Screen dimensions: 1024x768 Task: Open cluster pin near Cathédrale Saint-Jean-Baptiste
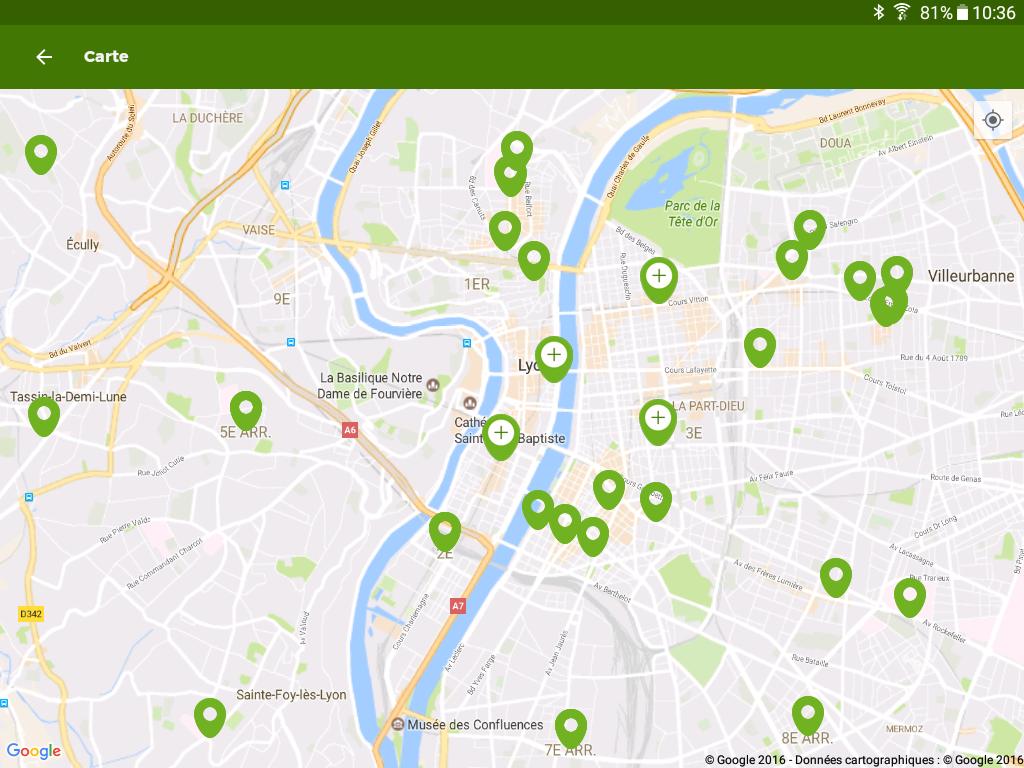point(501,437)
